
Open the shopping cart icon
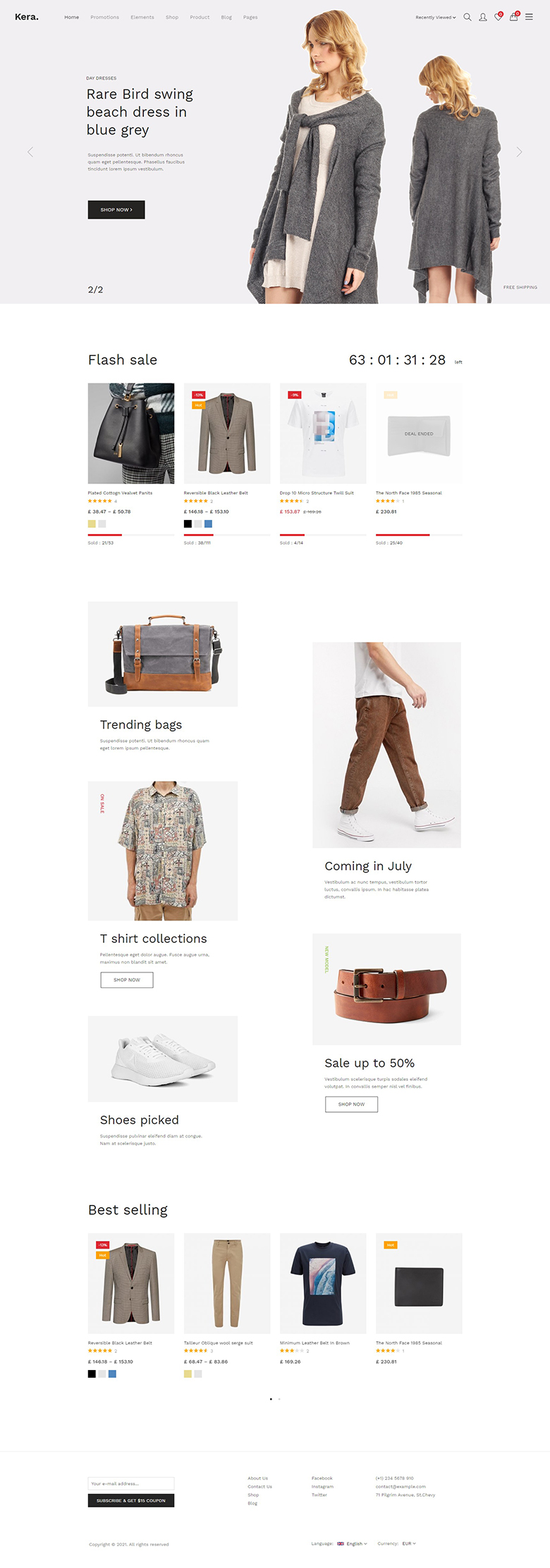(514, 17)
